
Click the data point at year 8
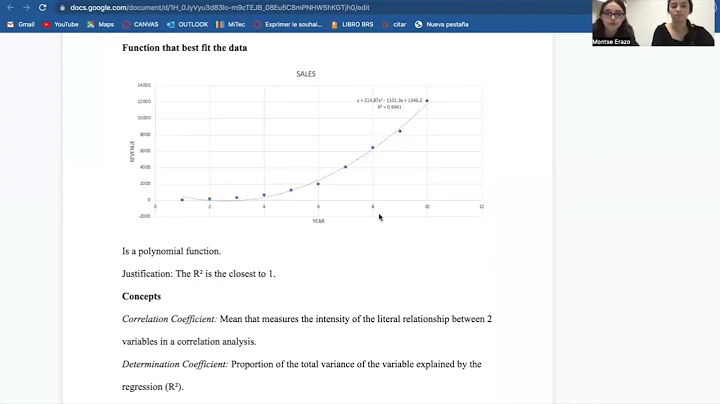click(372, 148)
